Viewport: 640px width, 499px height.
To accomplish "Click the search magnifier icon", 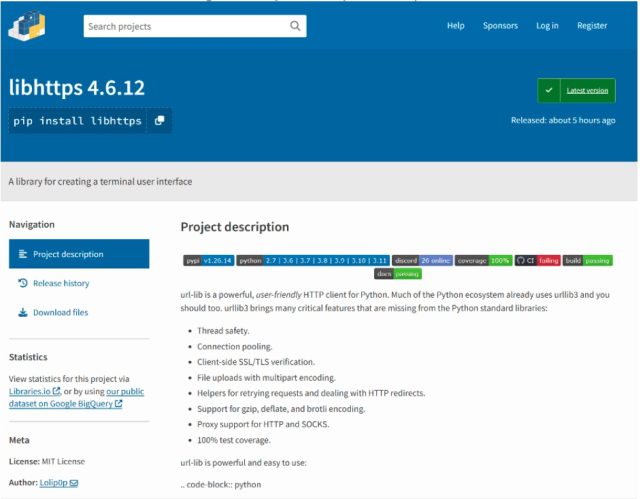I will [x=295, y=26].
